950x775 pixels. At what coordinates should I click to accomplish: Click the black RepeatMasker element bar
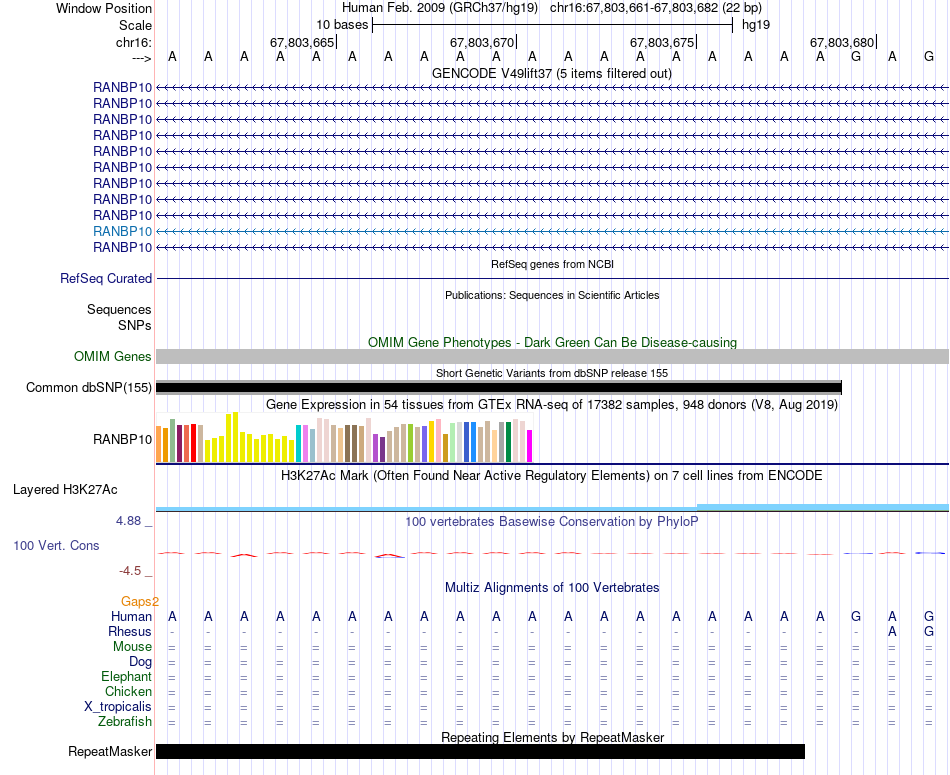(x=480, y=751)
